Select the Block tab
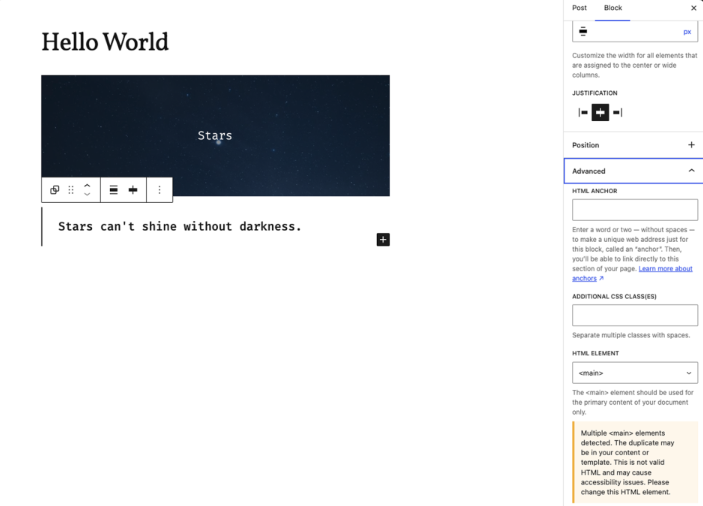This screenshot has width=703, height=506. click(612, 8)
